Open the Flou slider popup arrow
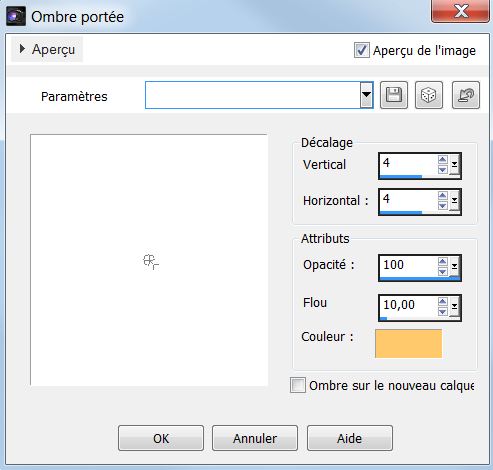Screen dimensions: 493x470 (x=454, y=306)
